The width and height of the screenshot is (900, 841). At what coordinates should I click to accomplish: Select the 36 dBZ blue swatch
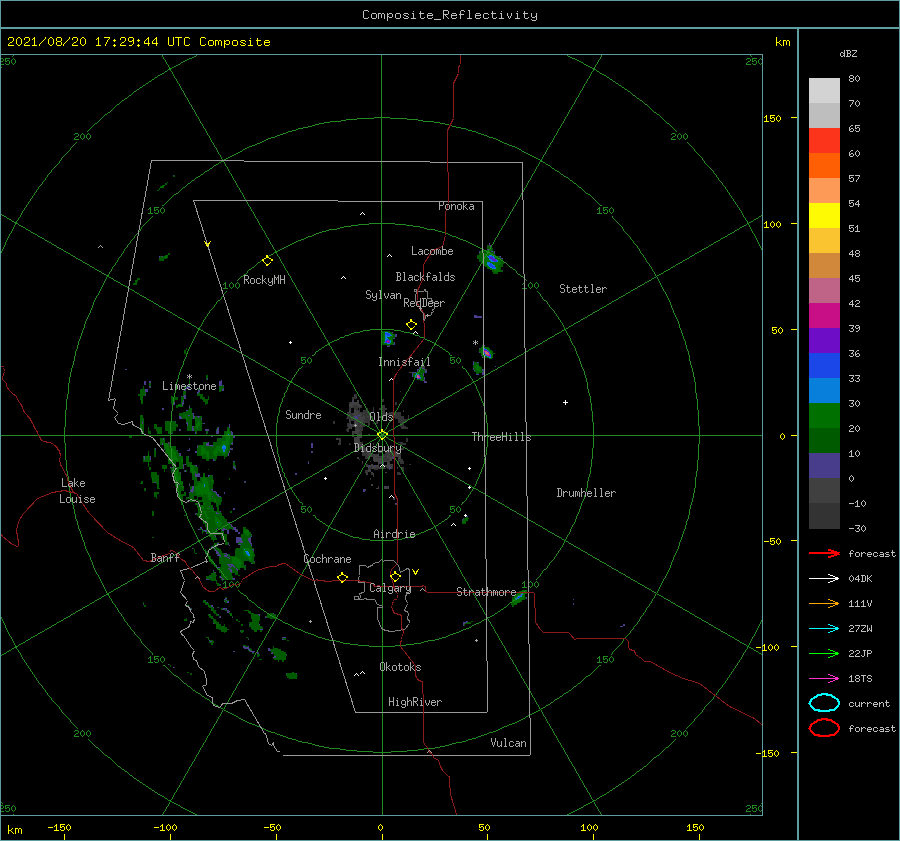824,366
